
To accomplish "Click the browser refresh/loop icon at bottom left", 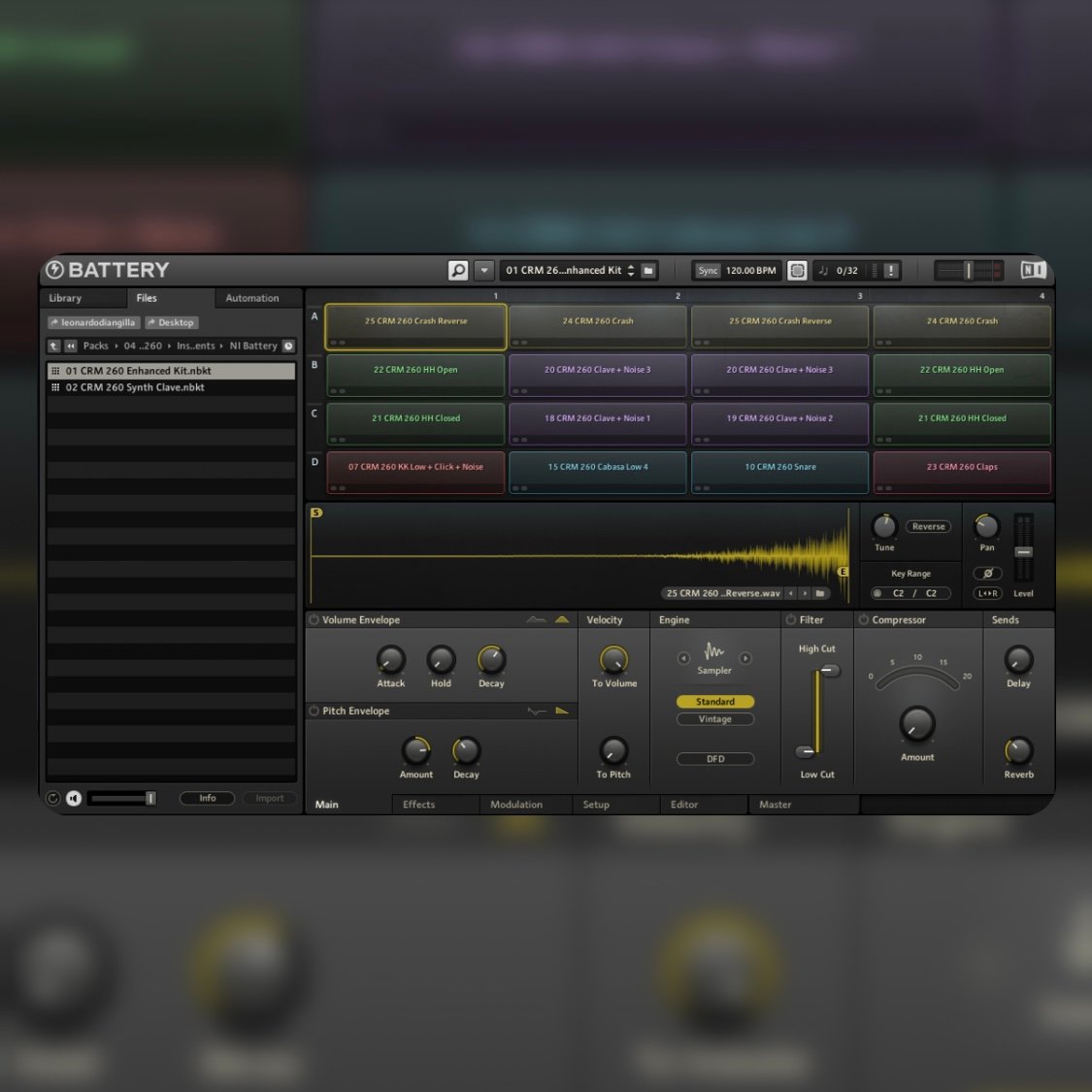I will tap(52, 798).
